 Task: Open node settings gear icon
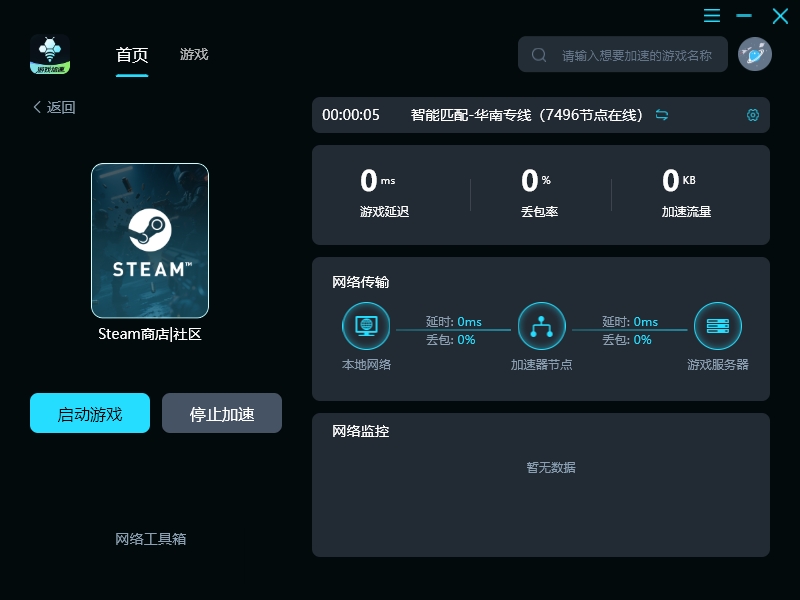pos(753,115)
